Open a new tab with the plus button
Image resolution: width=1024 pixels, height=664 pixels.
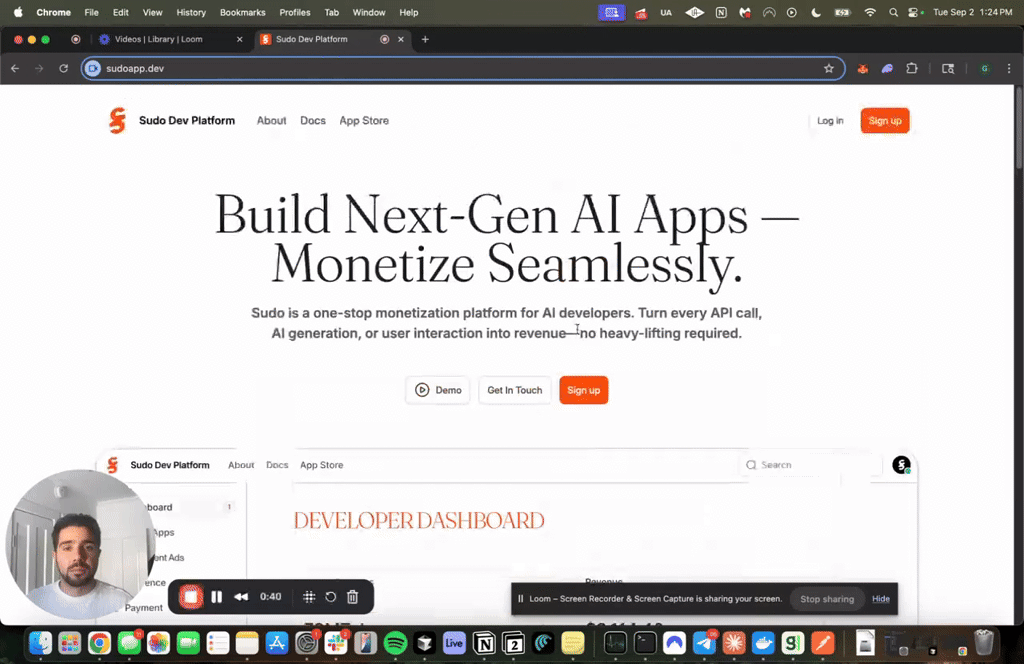click(x=425, y=39)
